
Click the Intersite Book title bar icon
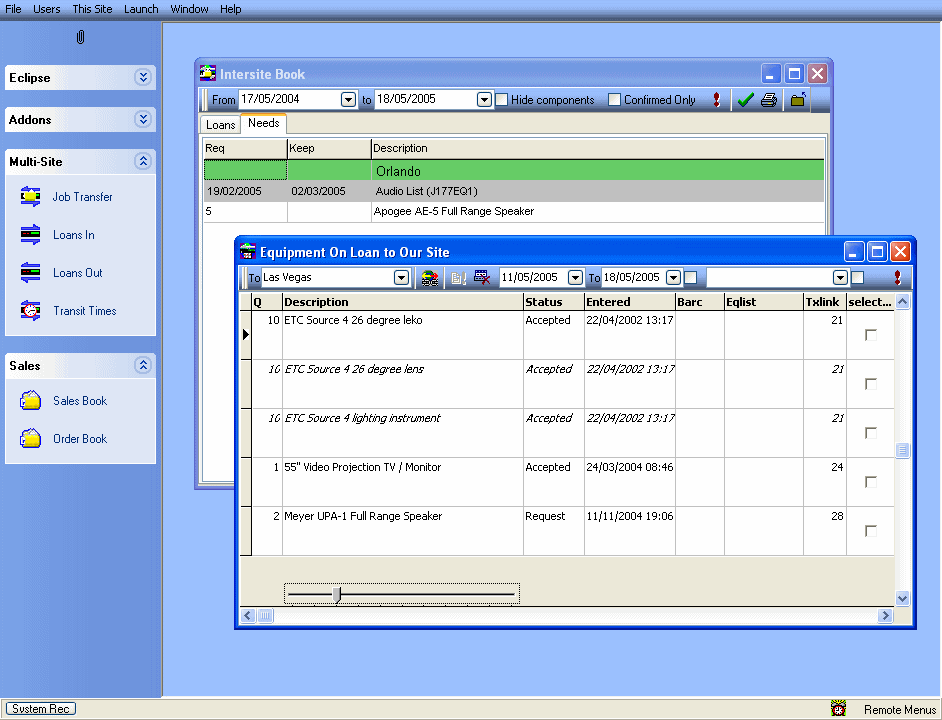pyautogui.click(x=208, y=73)
